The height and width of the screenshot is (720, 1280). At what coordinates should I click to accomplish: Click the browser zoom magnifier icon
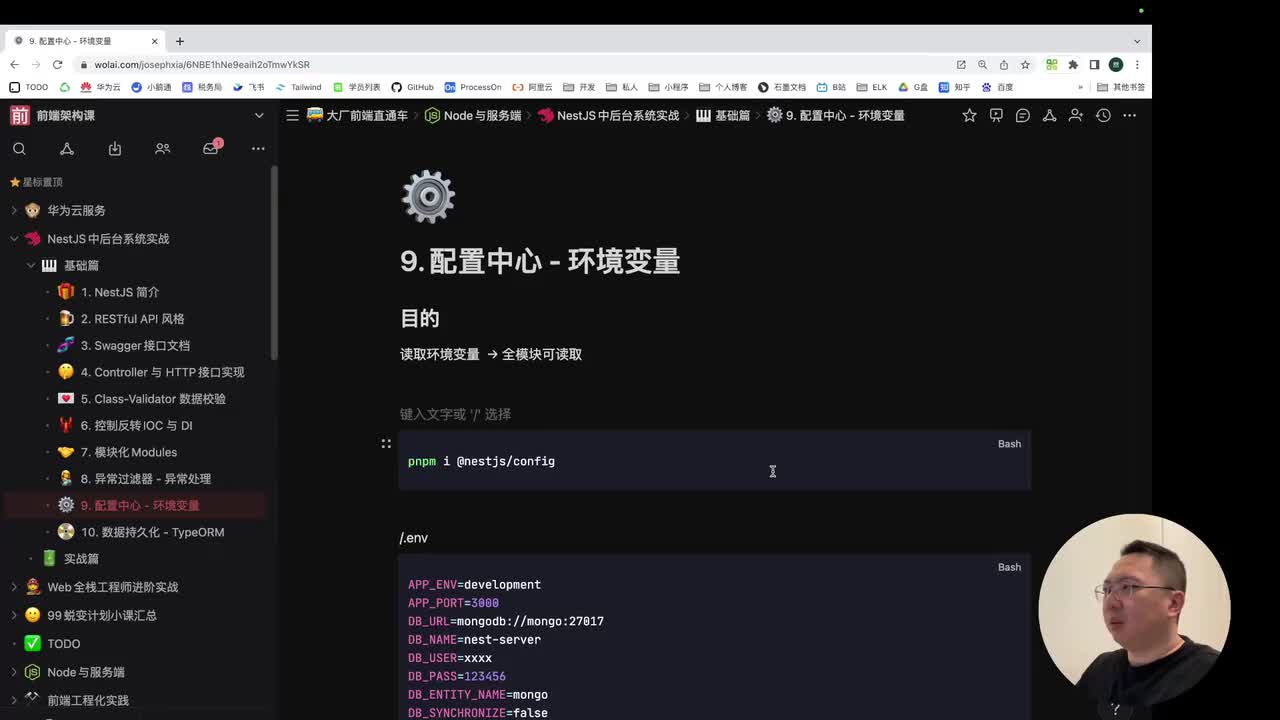pyautogui.click(x=982, y=64)
